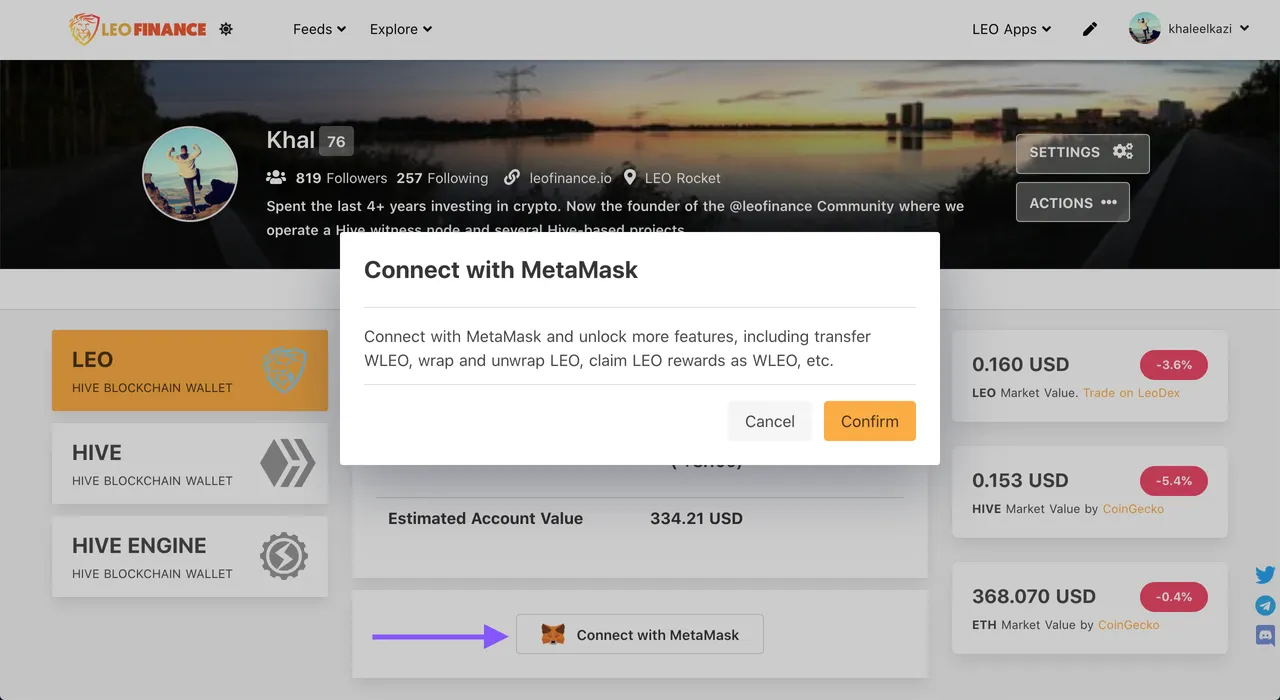Open the Telegram social icon

click(1265, 605)
